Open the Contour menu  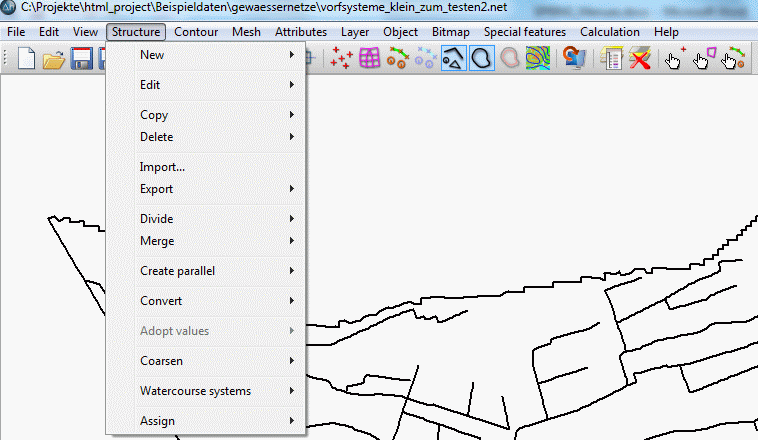tap(196, 32)
